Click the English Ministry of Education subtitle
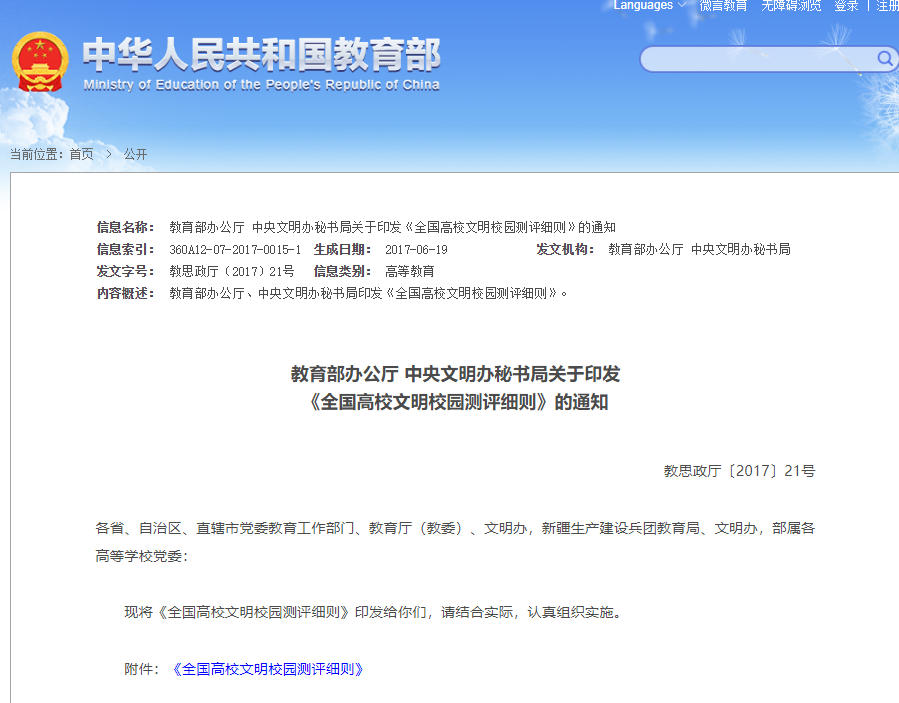This screenshot has height=703, width=899. point(261,85)
